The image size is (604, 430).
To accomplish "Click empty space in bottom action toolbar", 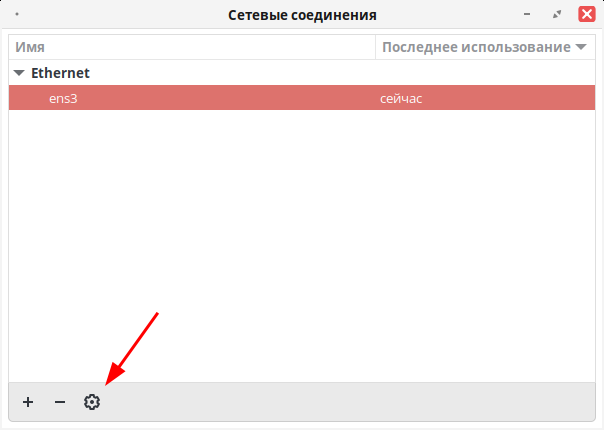I will 347,402.
